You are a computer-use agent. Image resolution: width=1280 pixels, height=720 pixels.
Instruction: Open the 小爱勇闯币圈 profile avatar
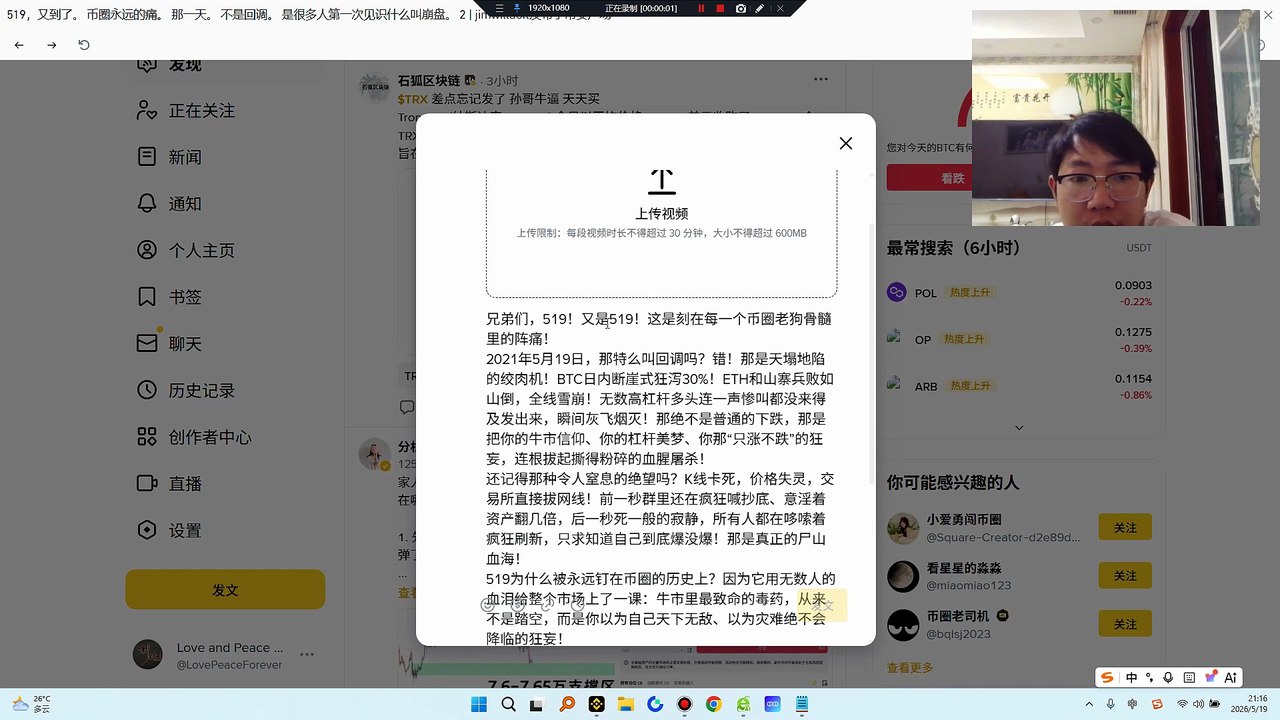903,528
